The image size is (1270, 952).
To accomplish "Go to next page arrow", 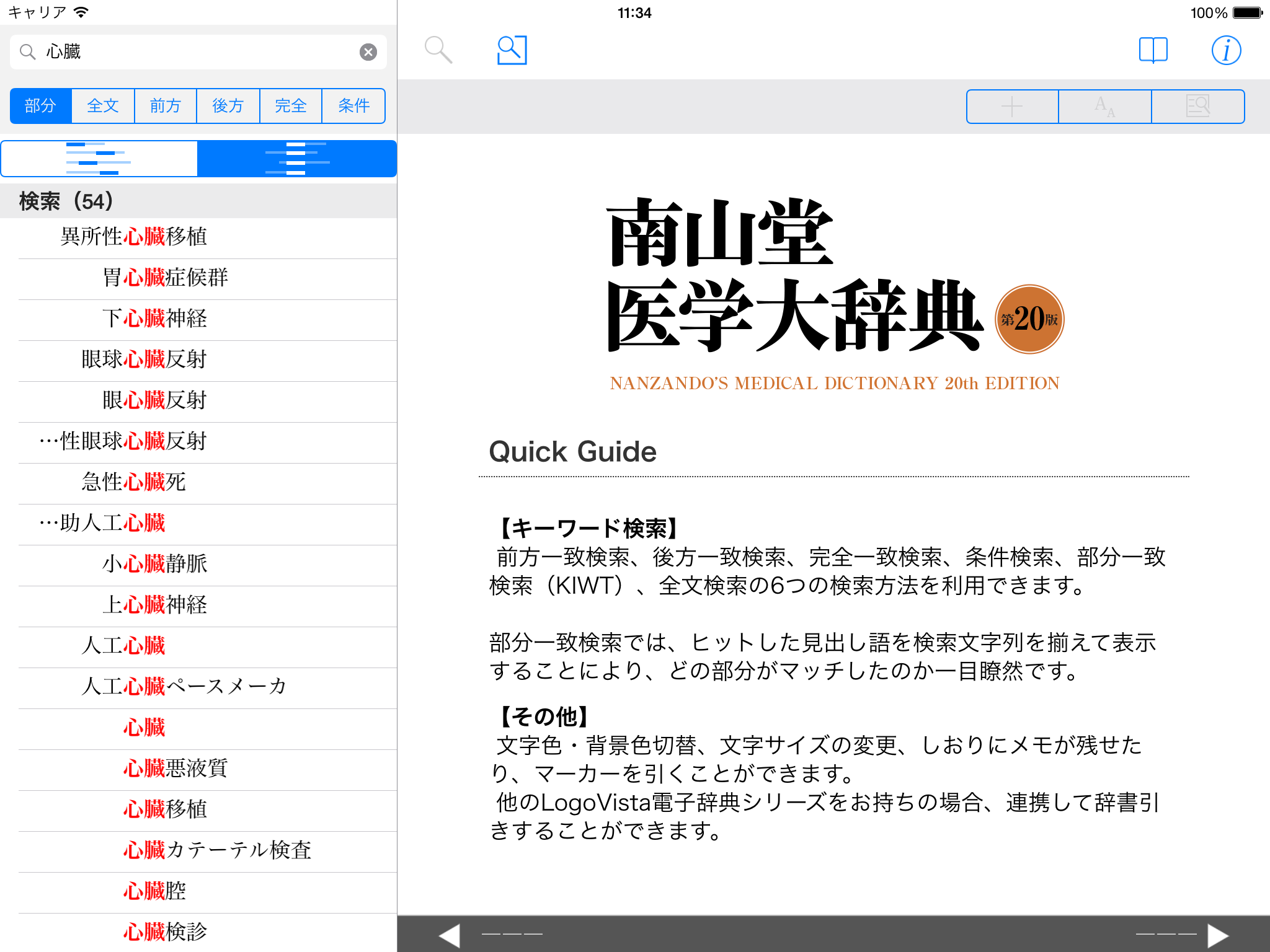I will 1218,935.
